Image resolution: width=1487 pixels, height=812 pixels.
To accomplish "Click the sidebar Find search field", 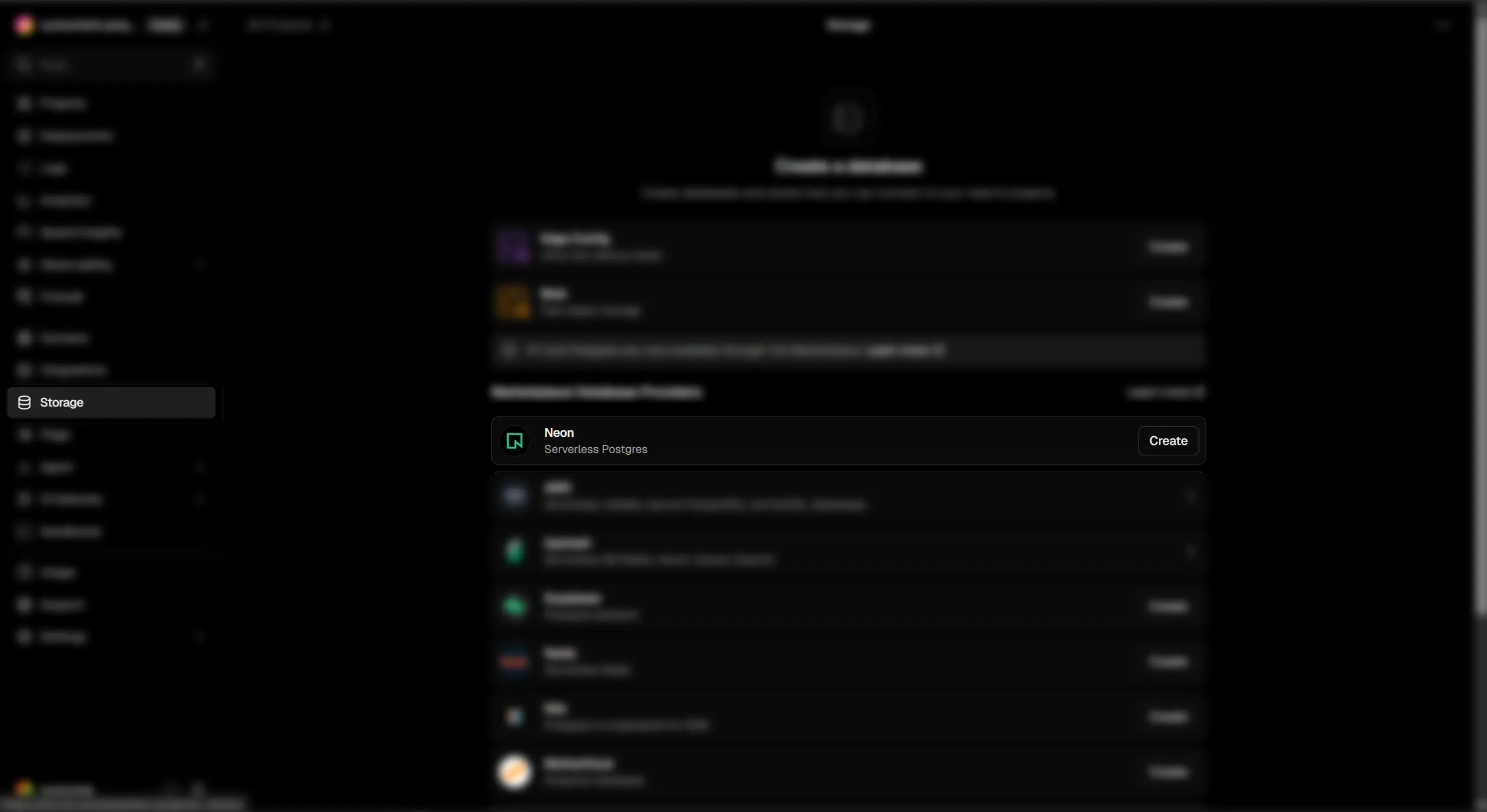I will 111,64.
